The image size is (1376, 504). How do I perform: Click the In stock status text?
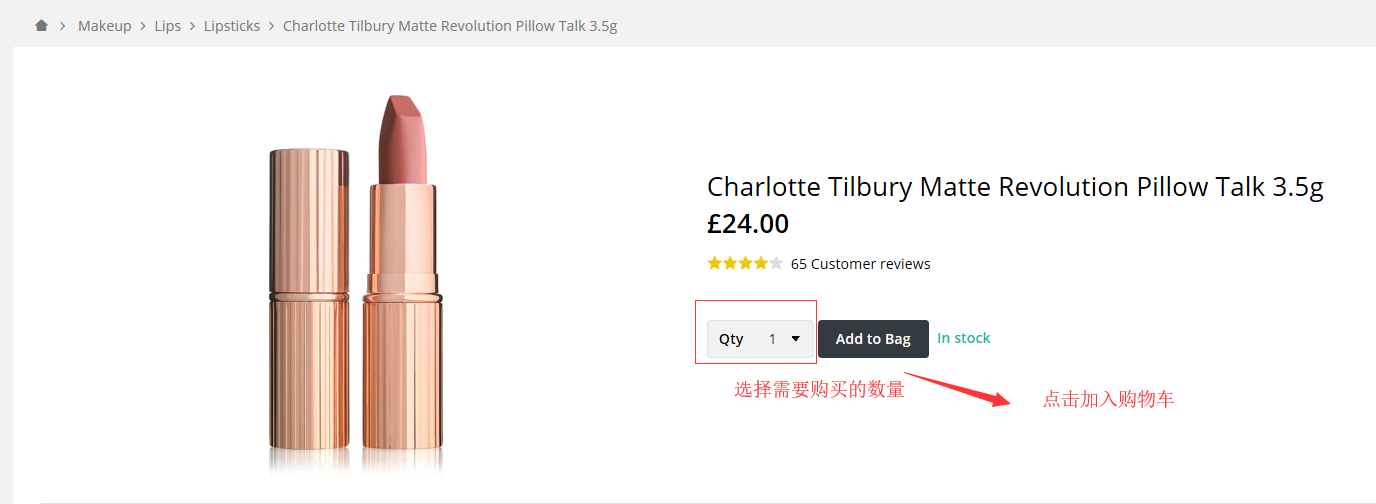964,338
